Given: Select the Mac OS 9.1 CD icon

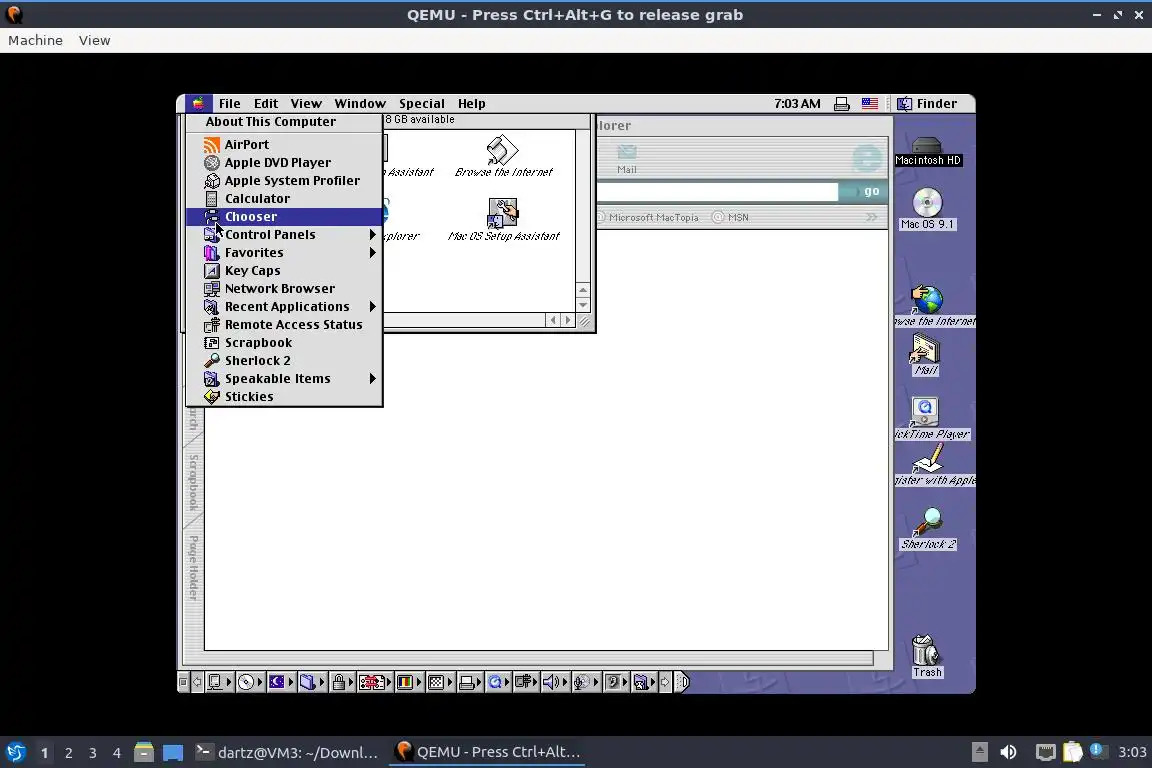Looking at the screenshot, I should tap(927, 209).
